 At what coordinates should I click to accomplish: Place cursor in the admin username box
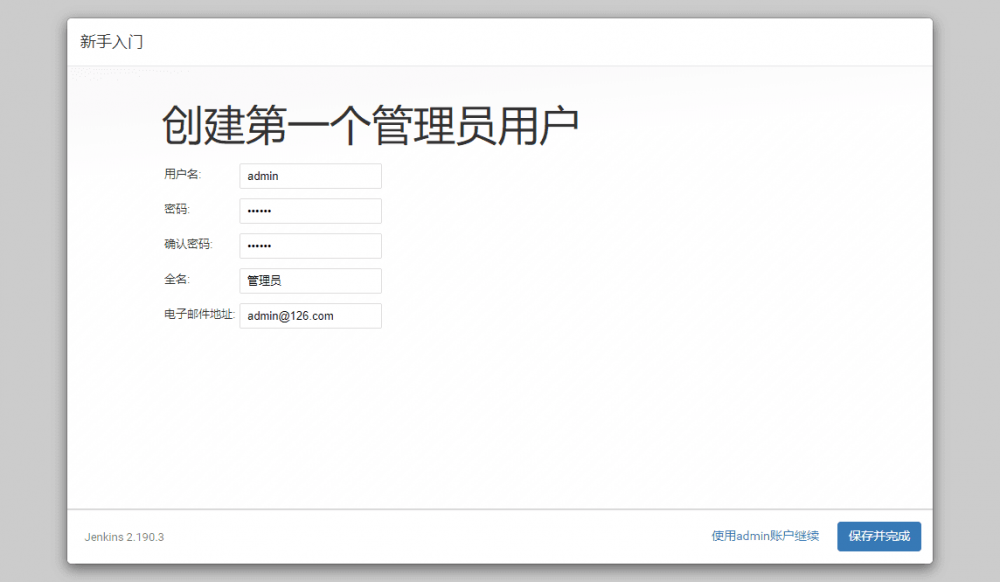(310, 175)
